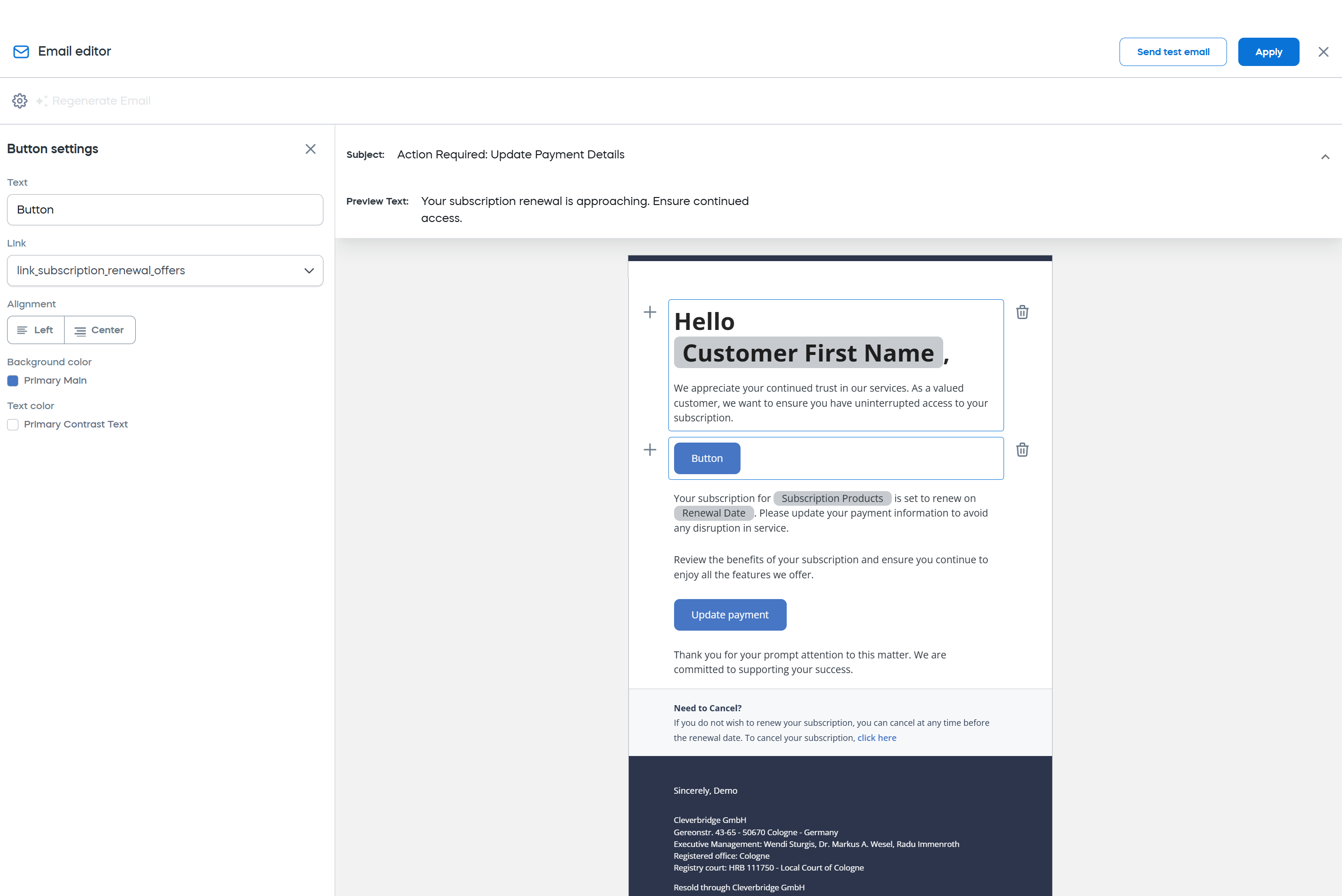Toggle Left alignment for button
This screenshot has width=1342, height=896.
(35, 330)
